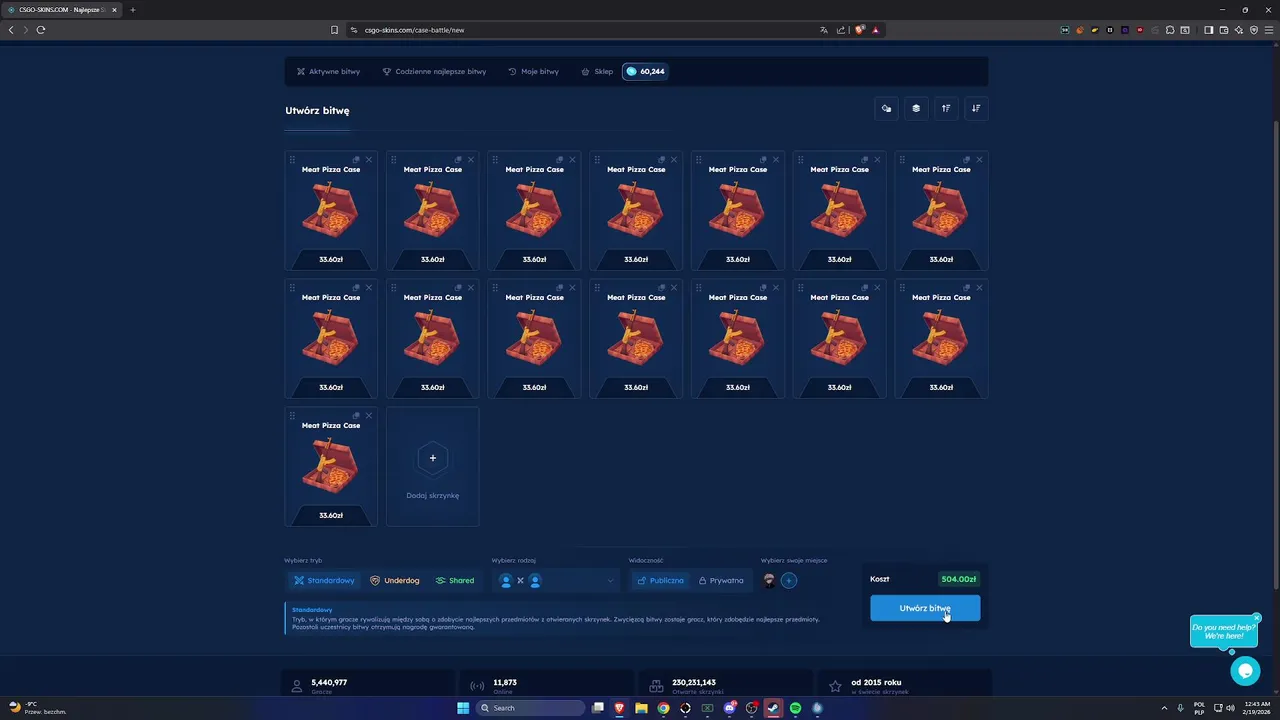Click the stacked layers icon button
Screen dimensions: 1280x720
coord(916,108)
